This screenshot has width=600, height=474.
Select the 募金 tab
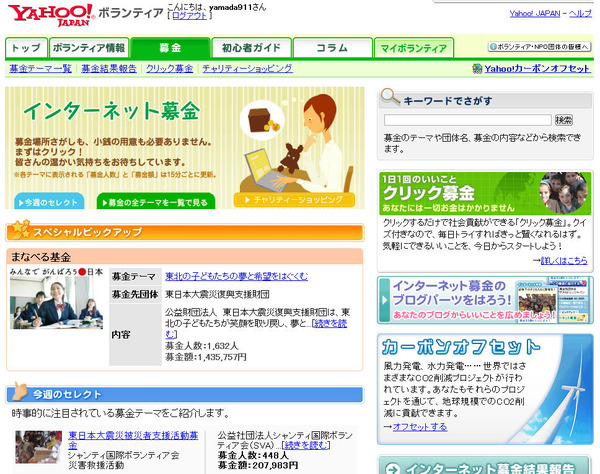(x=170, y=48)
